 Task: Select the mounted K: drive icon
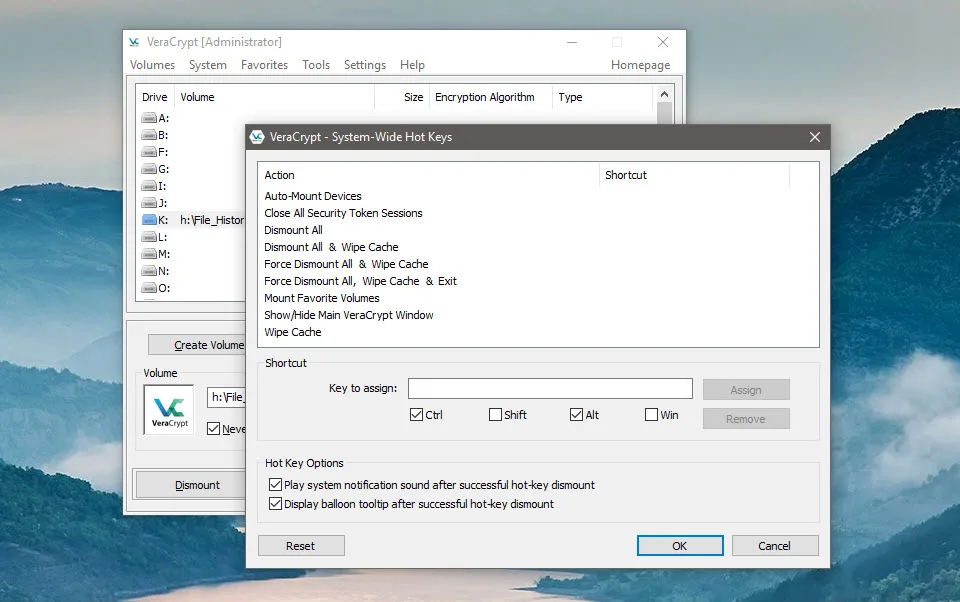149,220
